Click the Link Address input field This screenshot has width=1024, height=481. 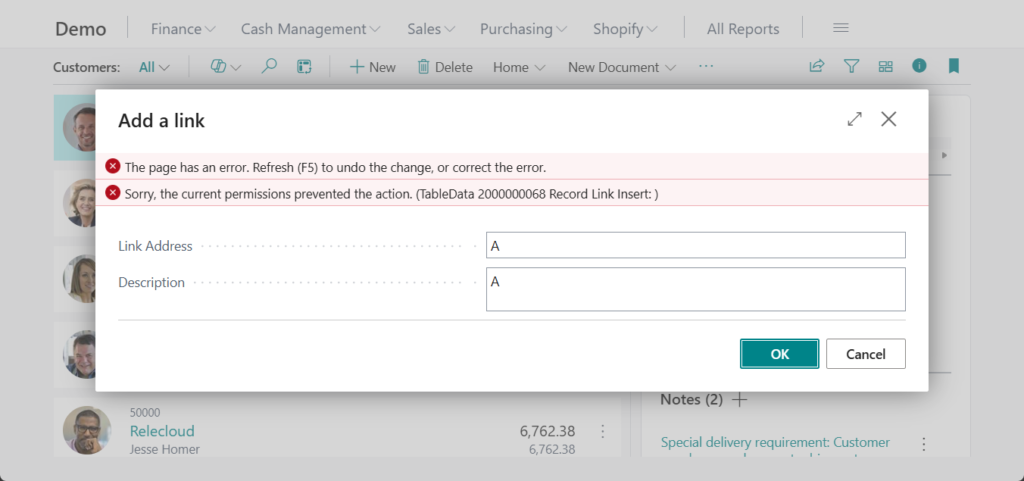695,246
